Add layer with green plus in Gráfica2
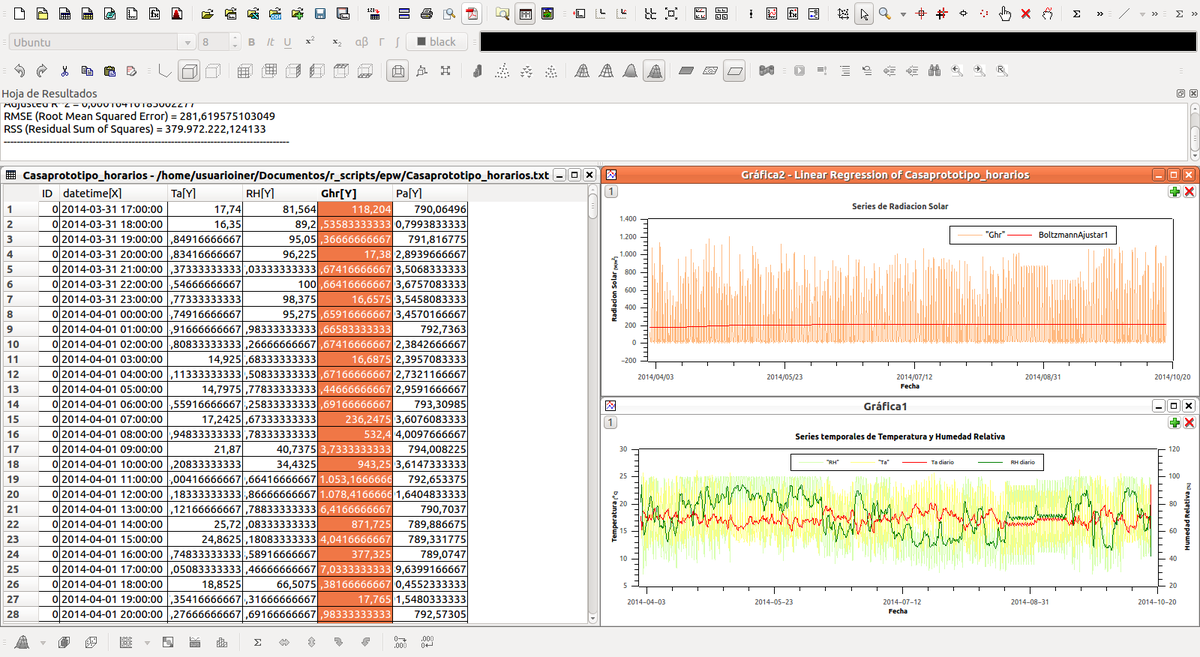The image size is (1200, 657). tap(1173, 191)
